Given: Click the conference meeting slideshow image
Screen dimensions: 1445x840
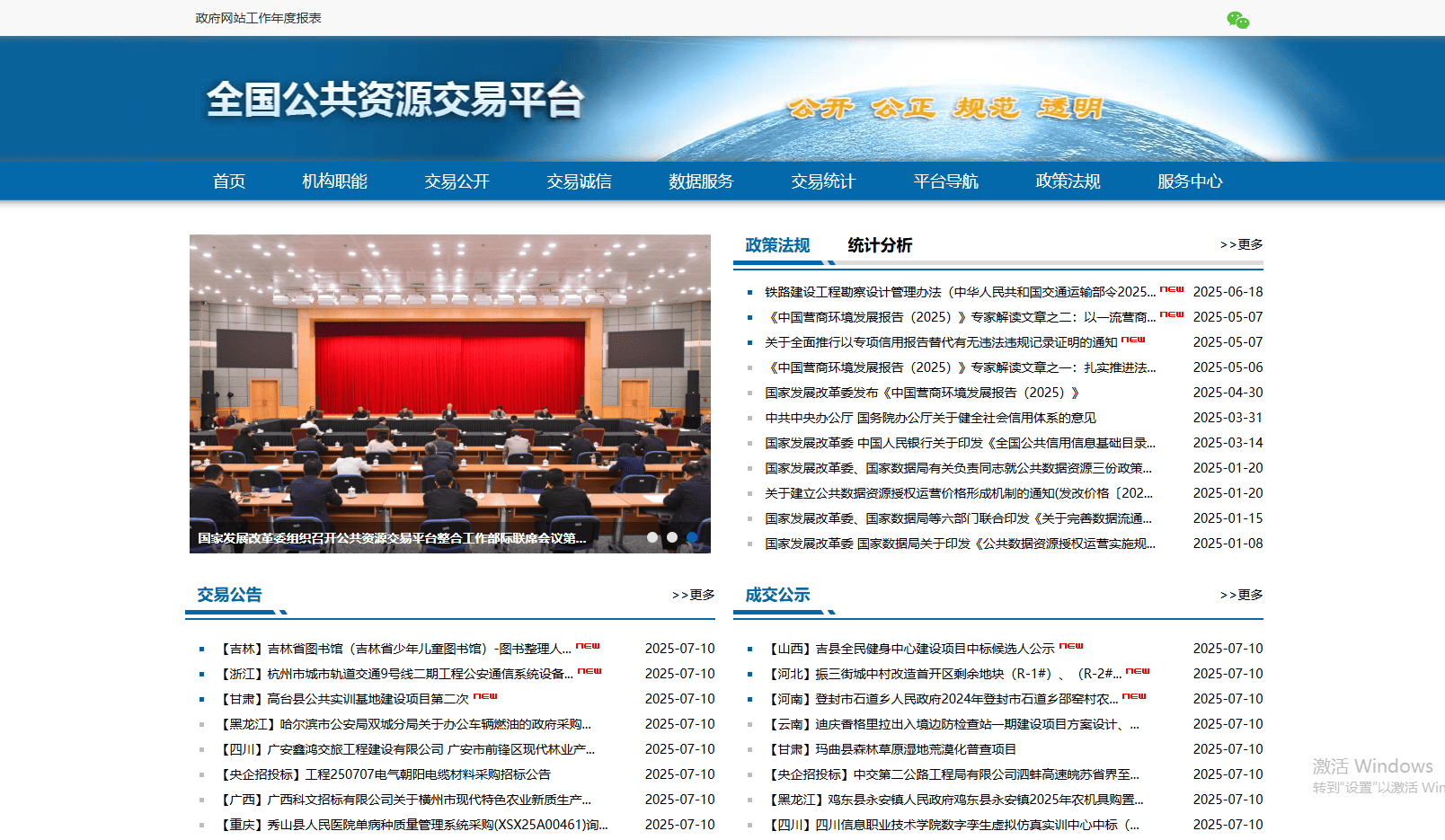Looking at the screenshot, I should pos(449,386).
